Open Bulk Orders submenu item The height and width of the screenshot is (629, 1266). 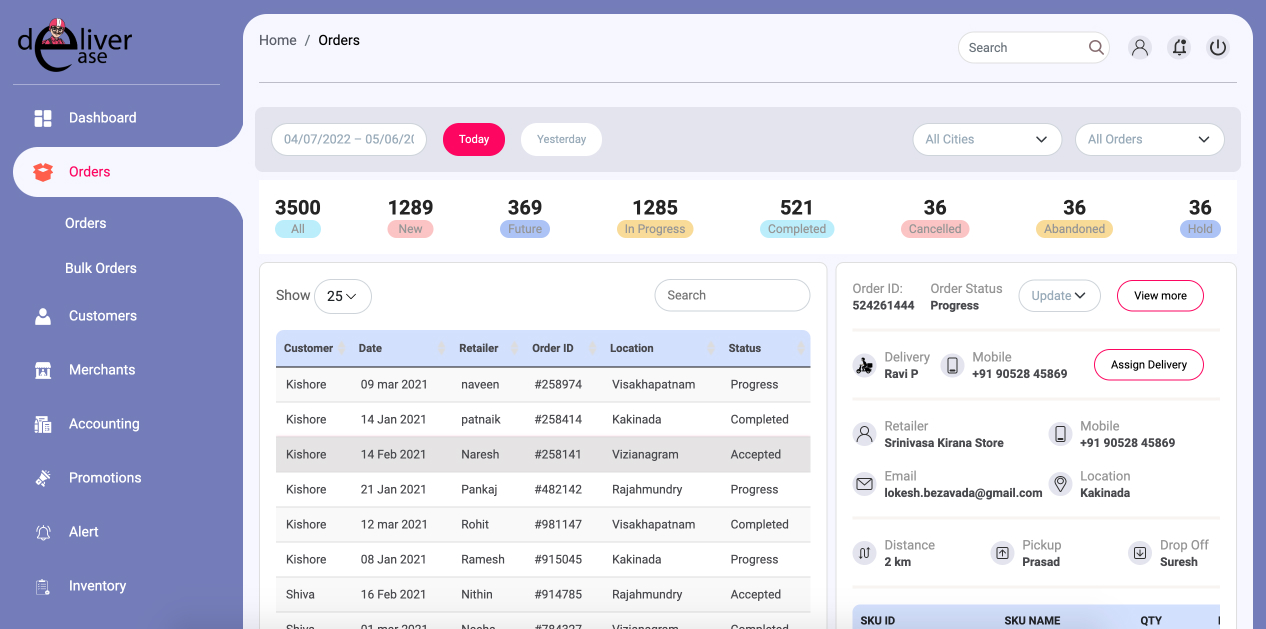100,268
